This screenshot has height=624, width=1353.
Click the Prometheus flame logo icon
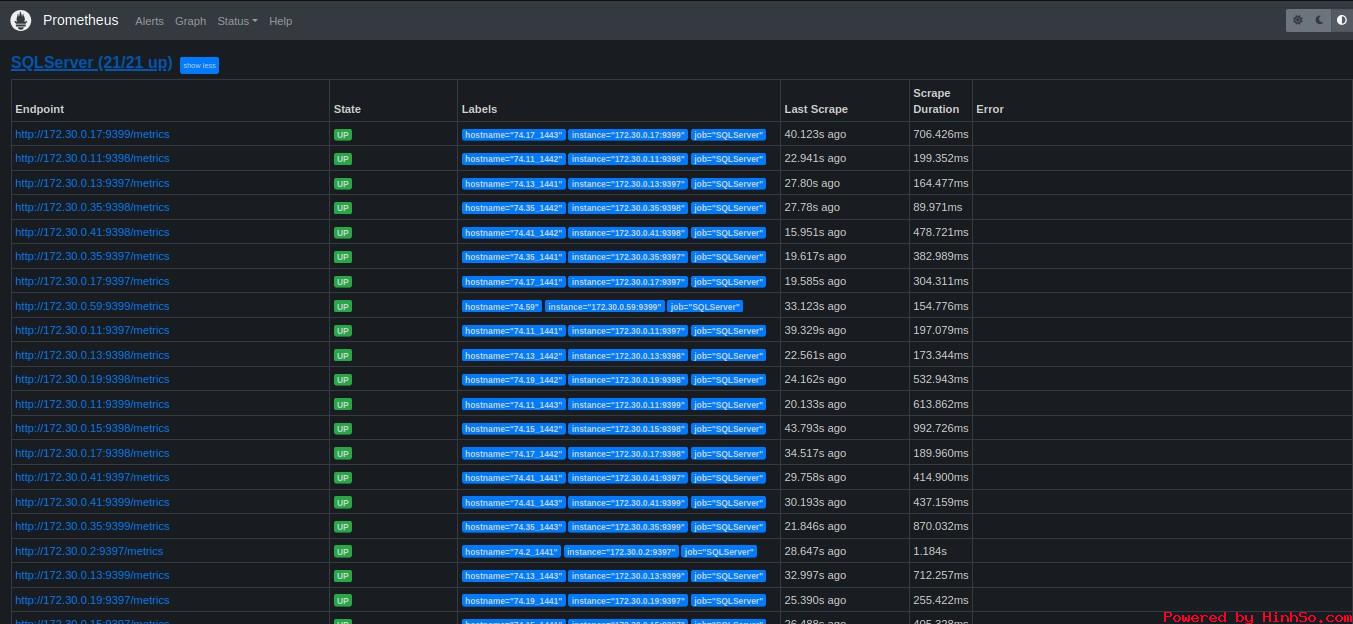21,20
